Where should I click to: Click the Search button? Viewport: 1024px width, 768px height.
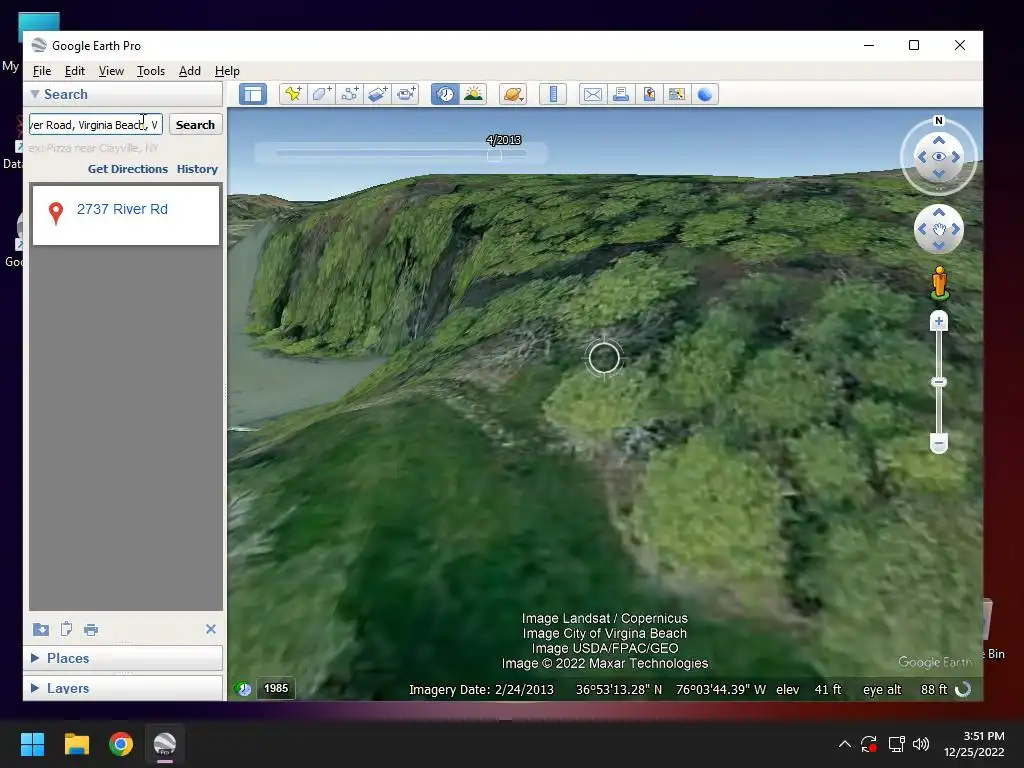pos(195,125)
